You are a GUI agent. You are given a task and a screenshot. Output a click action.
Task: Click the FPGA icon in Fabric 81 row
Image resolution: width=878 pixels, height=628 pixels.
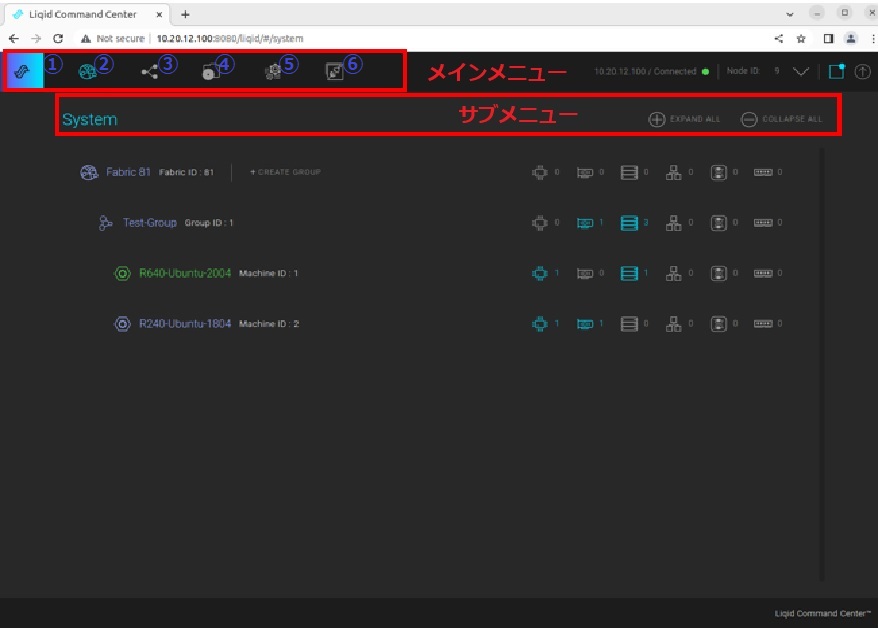click(718, 172)
